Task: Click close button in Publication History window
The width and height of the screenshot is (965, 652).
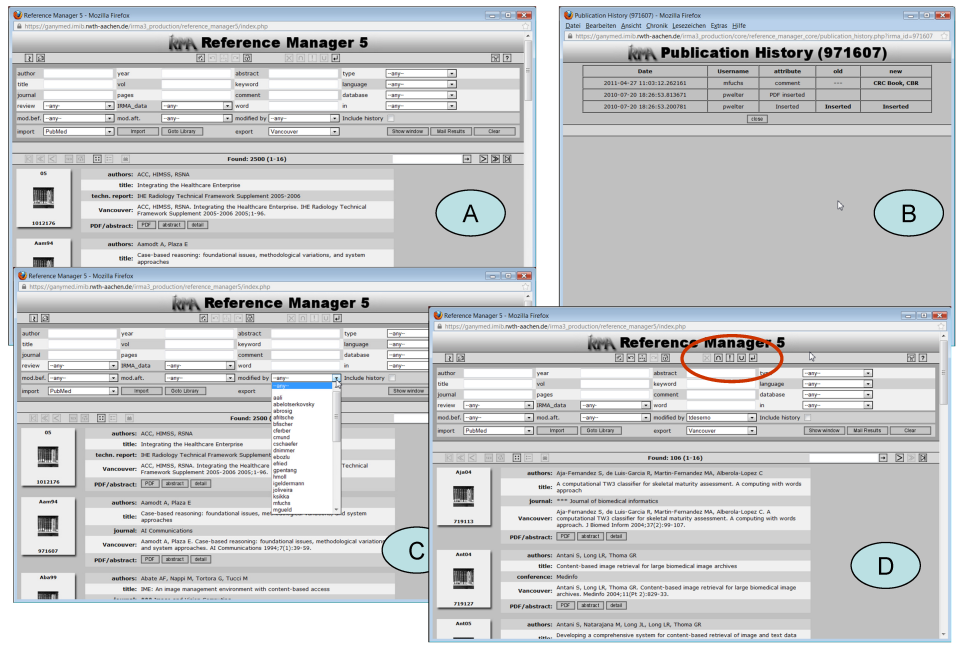Action: click(757, 119)
